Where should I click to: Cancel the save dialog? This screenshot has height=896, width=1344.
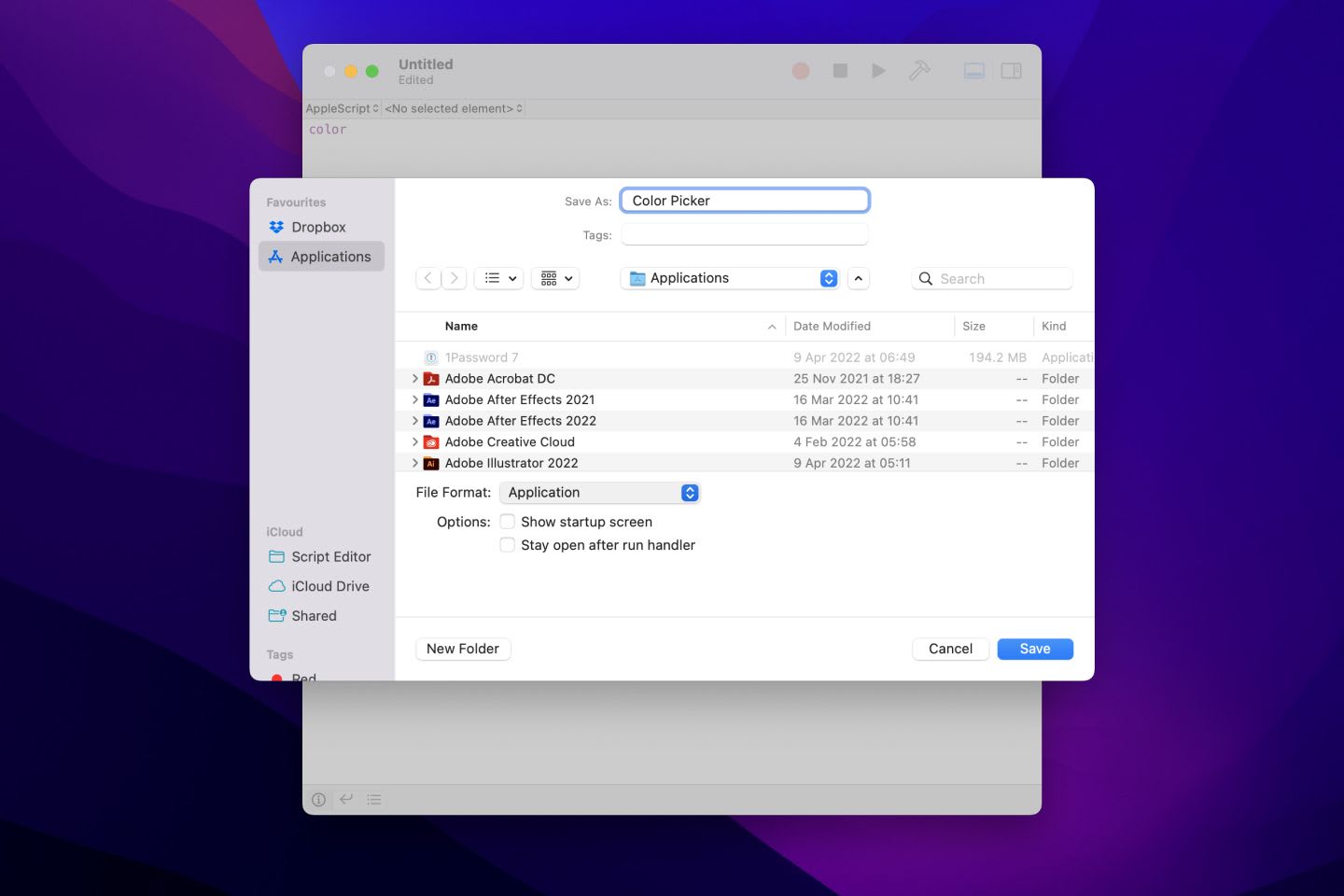pyautogui.click(x=950, y=649)
